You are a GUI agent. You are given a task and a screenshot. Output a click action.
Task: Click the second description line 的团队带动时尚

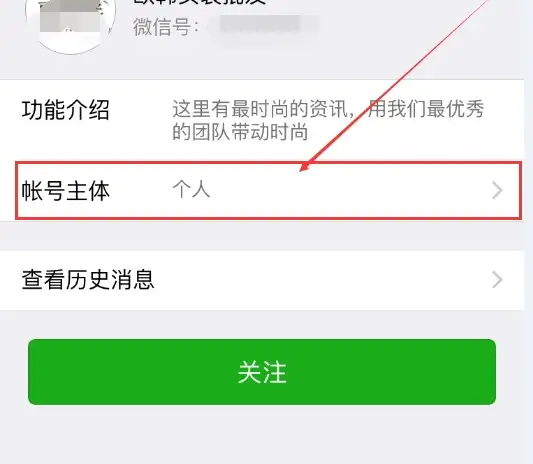pos(240,132)
